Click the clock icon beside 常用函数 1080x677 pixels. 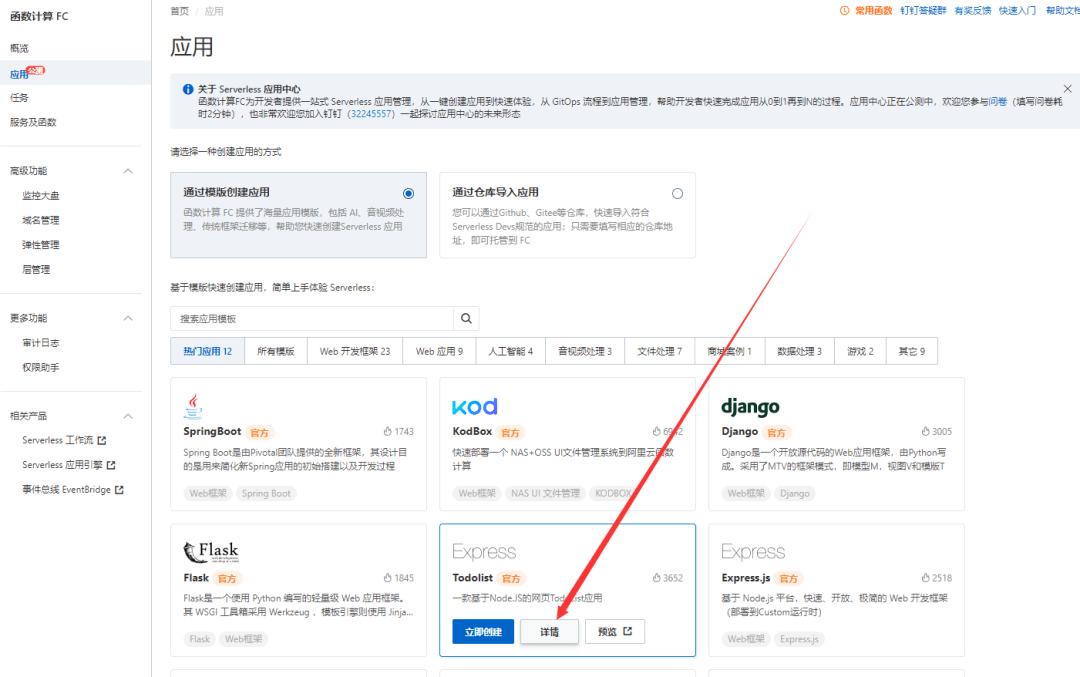[844, 10]
